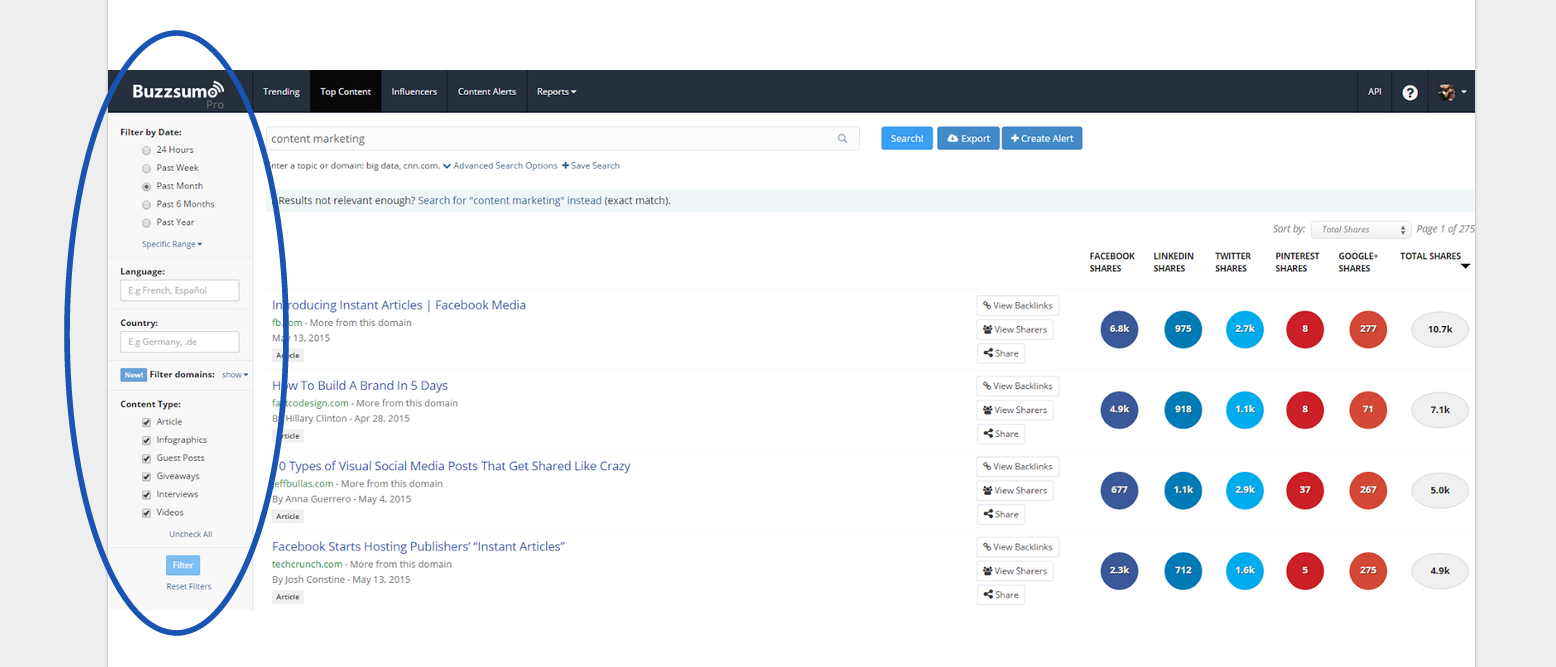The width and height of the screenshot is (1556, 667).
Task: Click the Uncheck All link
Action: pyautogui.click(x=190, y=535)
